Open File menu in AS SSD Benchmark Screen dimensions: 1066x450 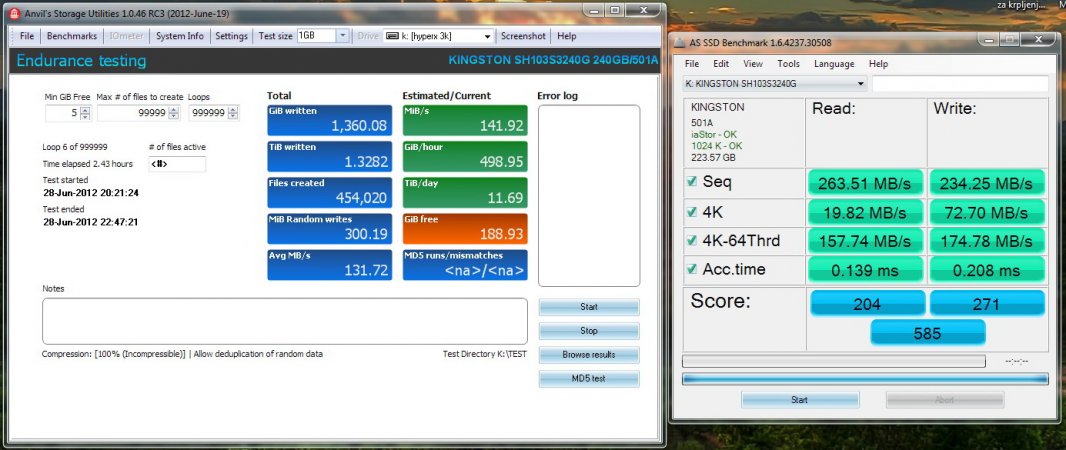click(x=692, y=64)
